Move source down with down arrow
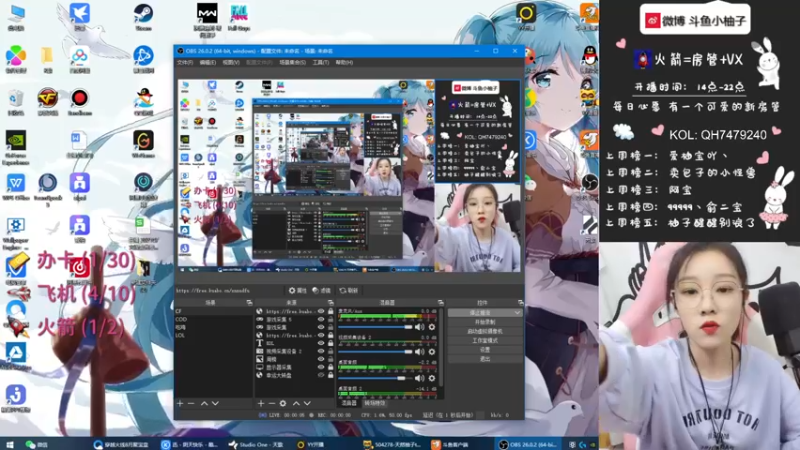Screen dimensions: 800x450 307,403
